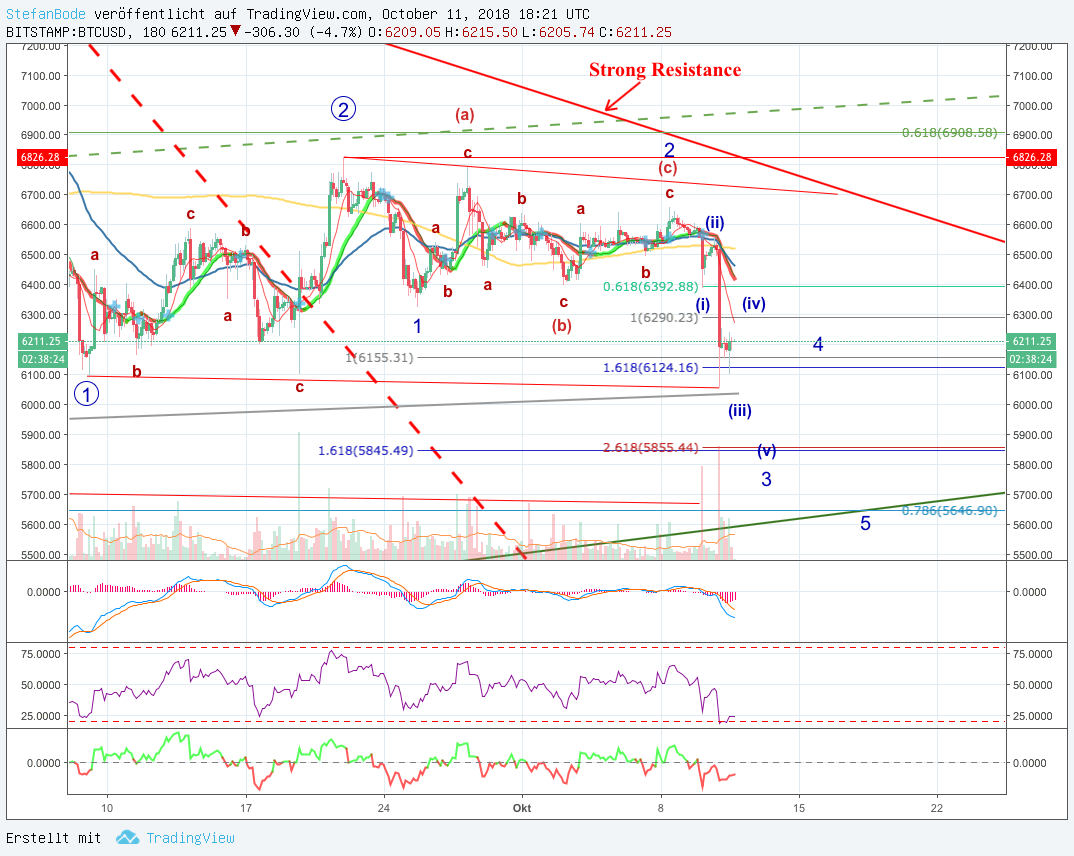Click the October 11, 2018 18:21 UTC timestamp
The height and width of the screenshot is (856, 1074).
point(486,14)
